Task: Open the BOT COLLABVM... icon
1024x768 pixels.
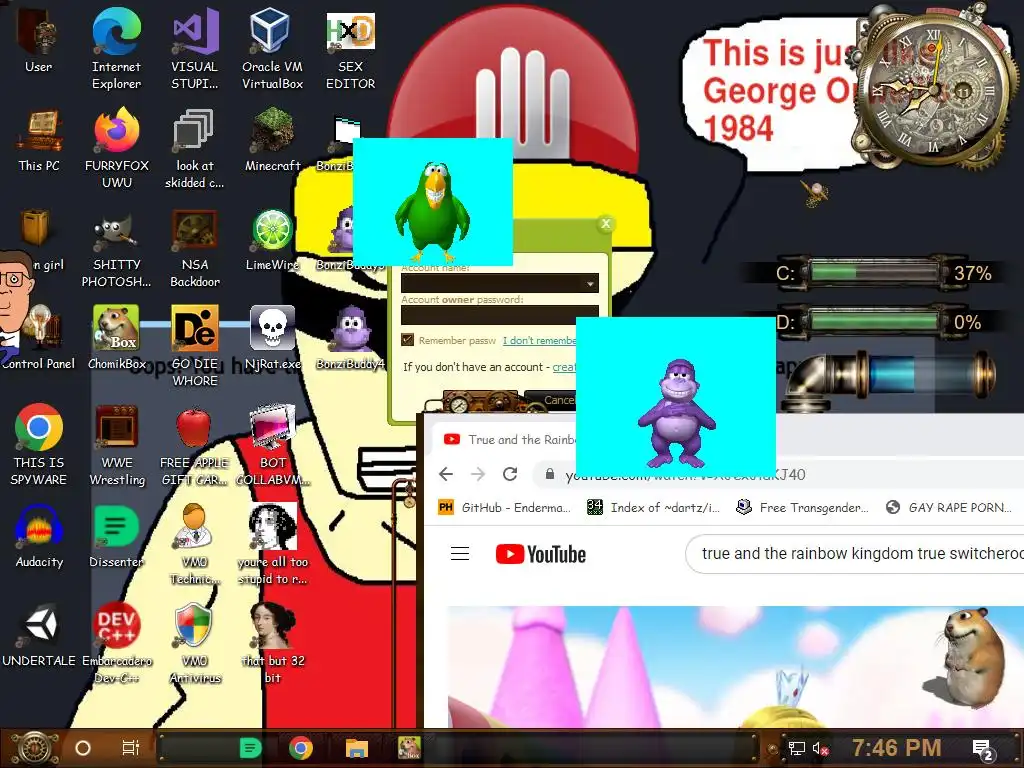Action: coord(272,444)
